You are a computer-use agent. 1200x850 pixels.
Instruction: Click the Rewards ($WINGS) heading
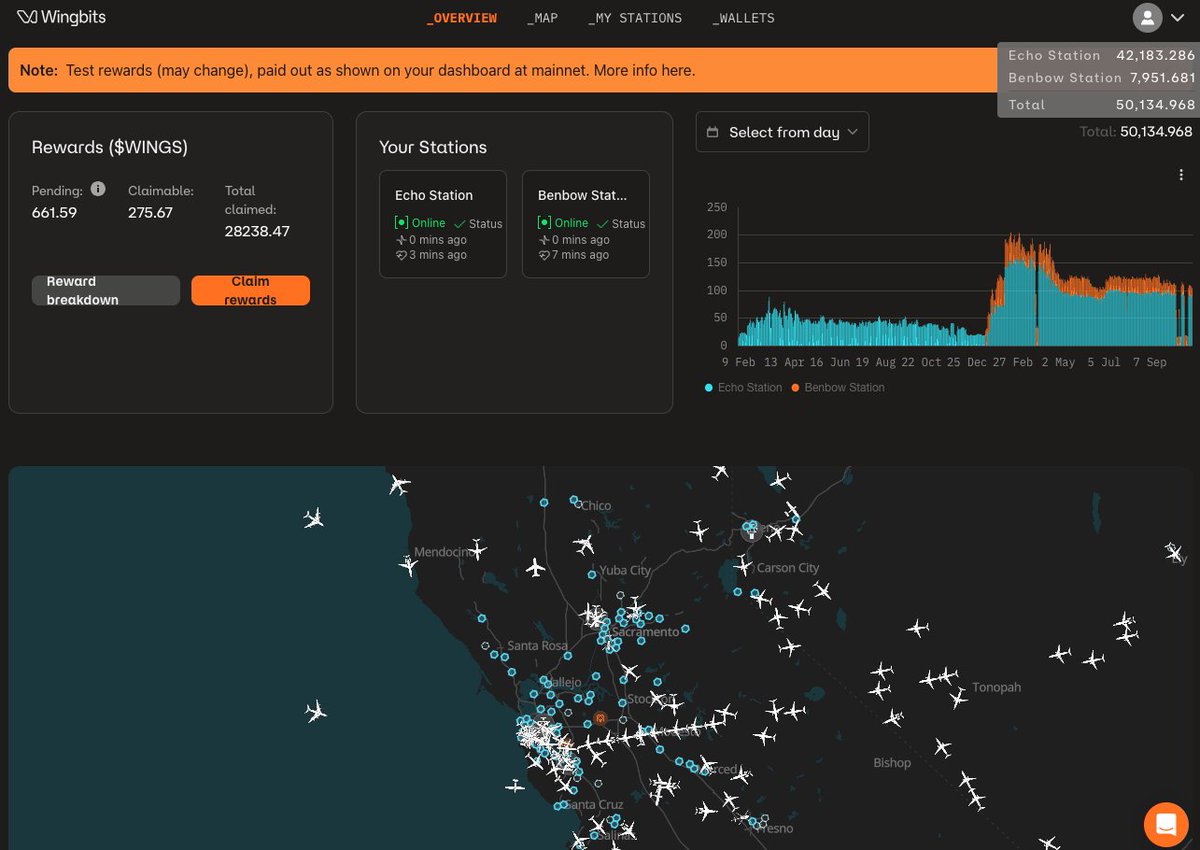(110, 147)
